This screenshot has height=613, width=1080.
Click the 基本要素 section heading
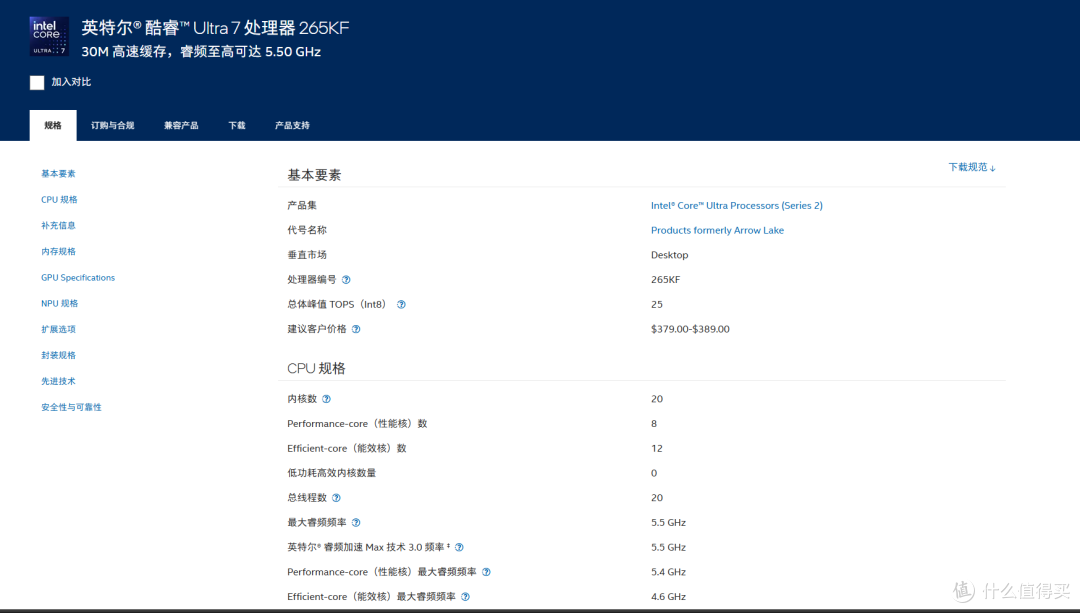pos(314,175)
